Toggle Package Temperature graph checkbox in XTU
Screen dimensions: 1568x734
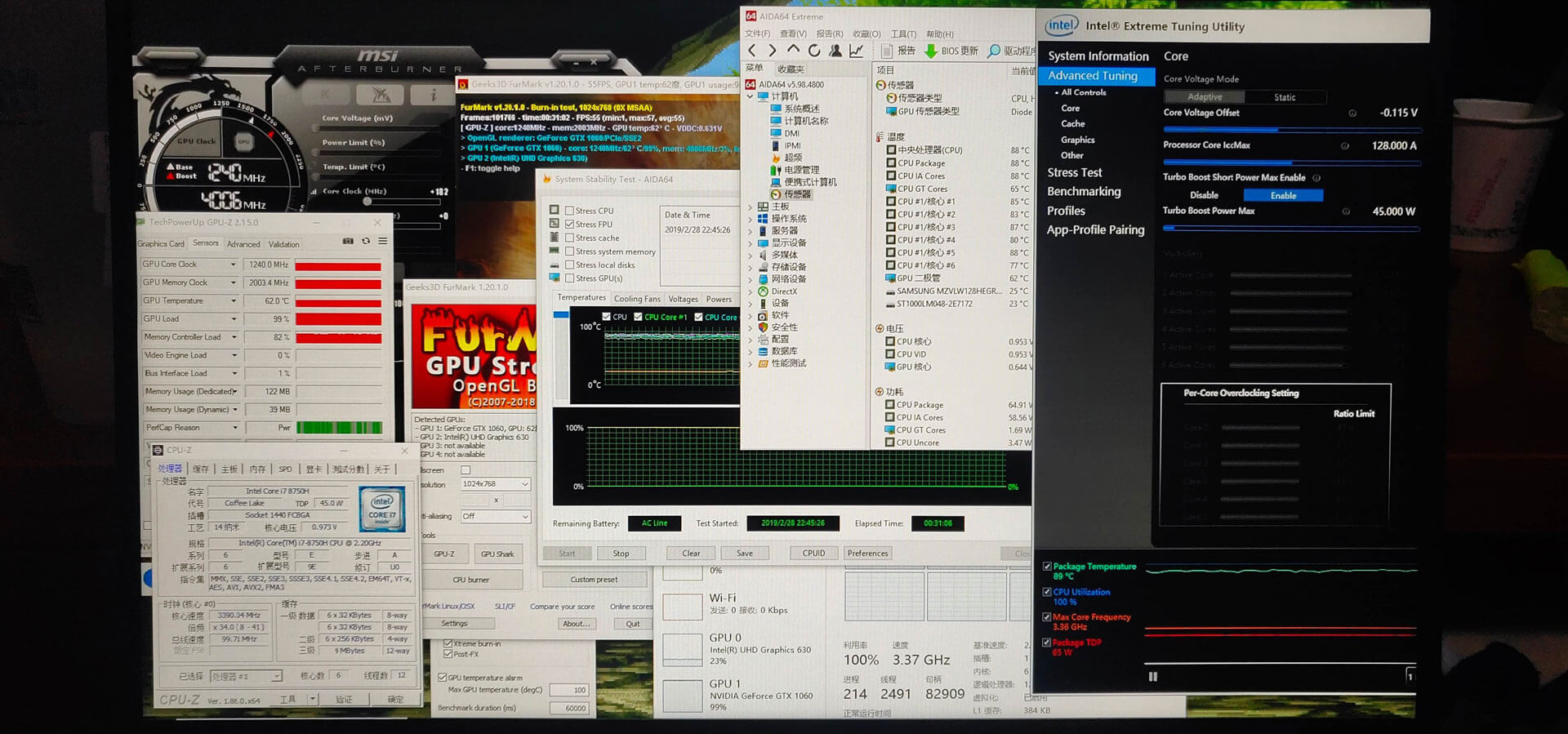coord(1047,567)
